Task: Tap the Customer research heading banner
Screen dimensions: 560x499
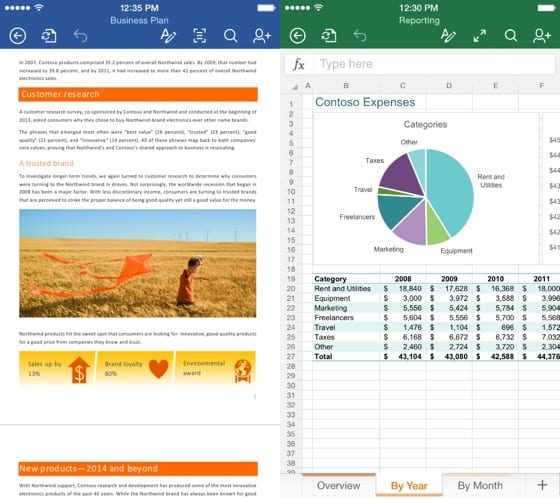Action: (138, 94)
